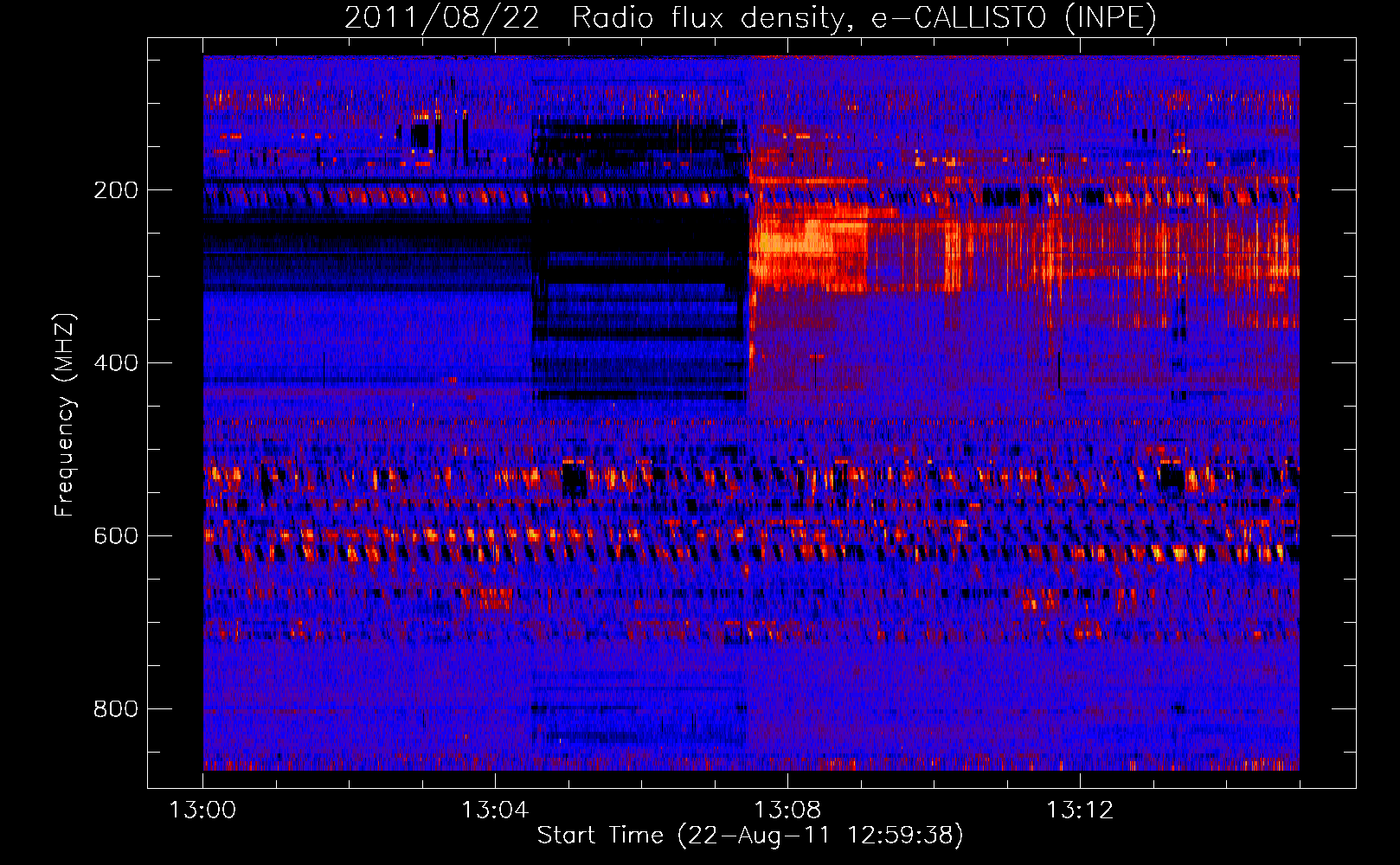Click the 600 frequency tick label
This screenshot has height=865, width=1400.
click(116, 536)
